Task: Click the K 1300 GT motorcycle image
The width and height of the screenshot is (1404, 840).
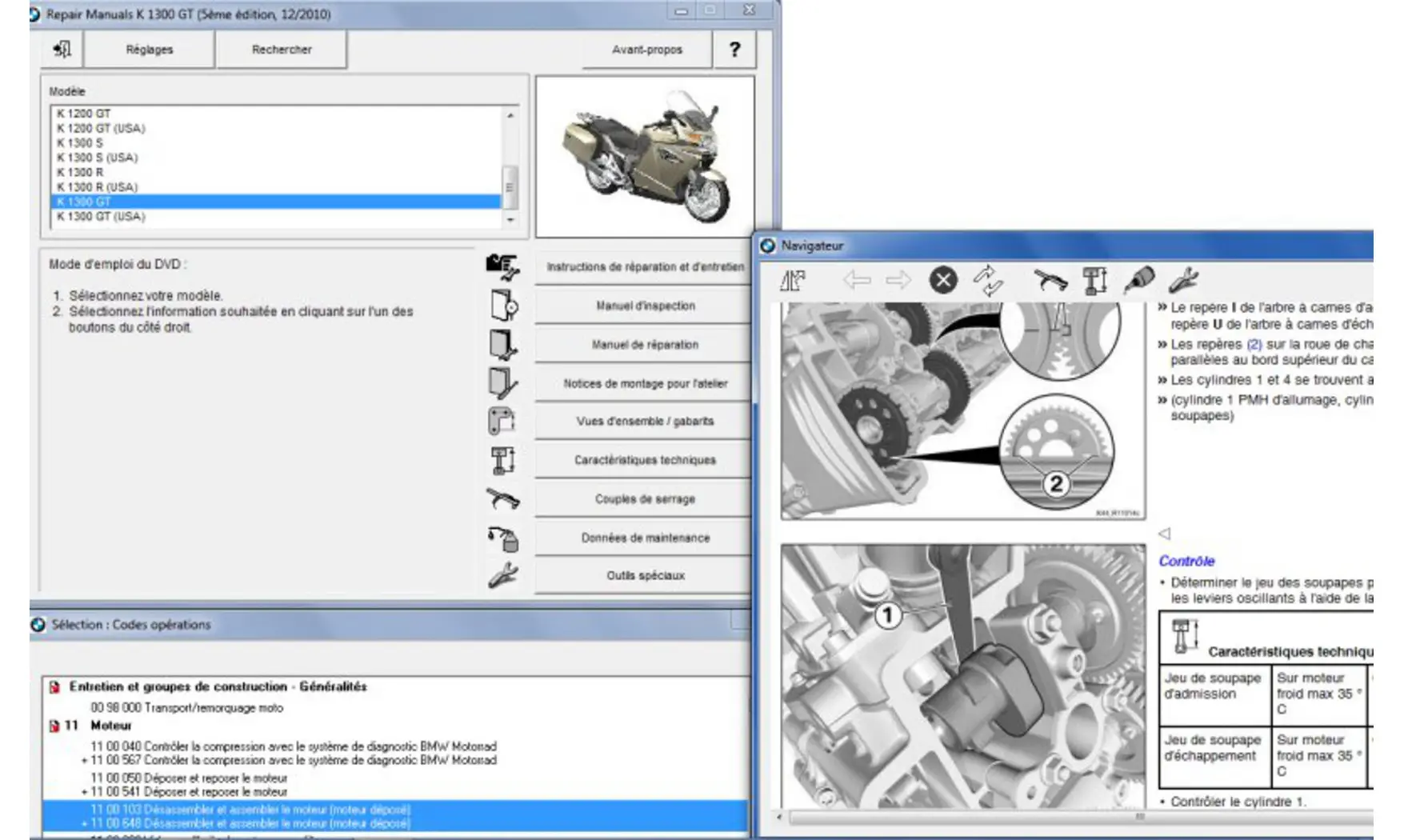Action: (x=645, y=157)
